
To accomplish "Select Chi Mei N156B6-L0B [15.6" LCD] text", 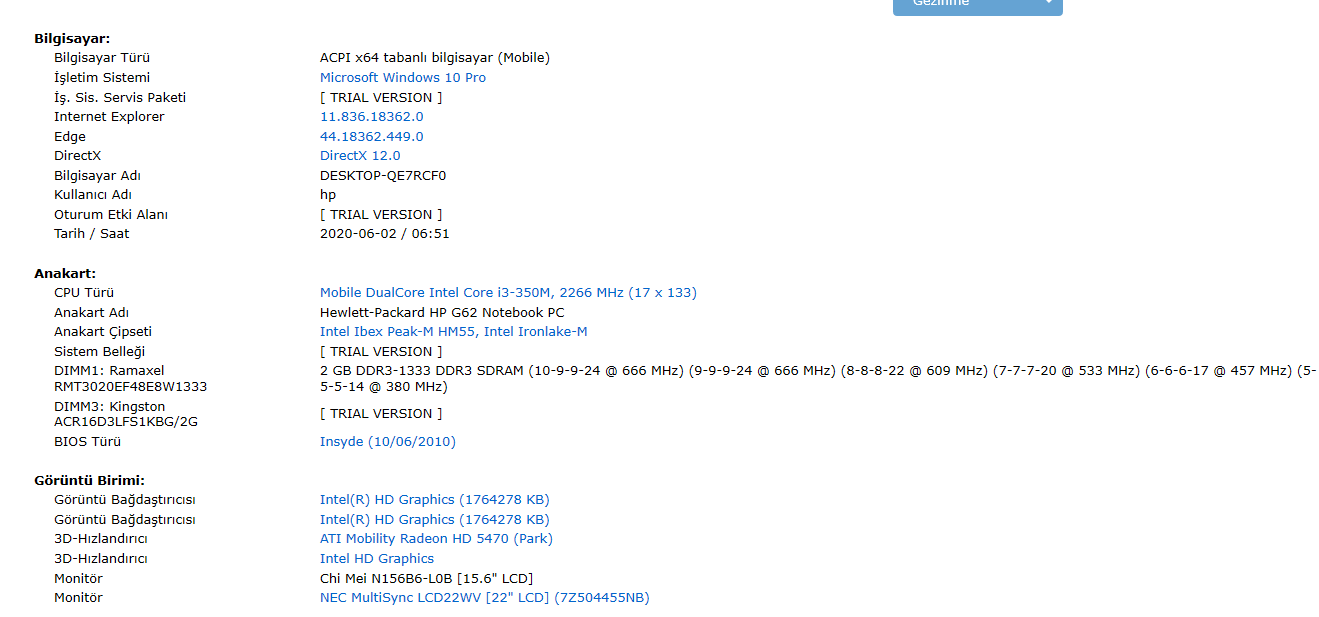I will (x=426, y=578).
